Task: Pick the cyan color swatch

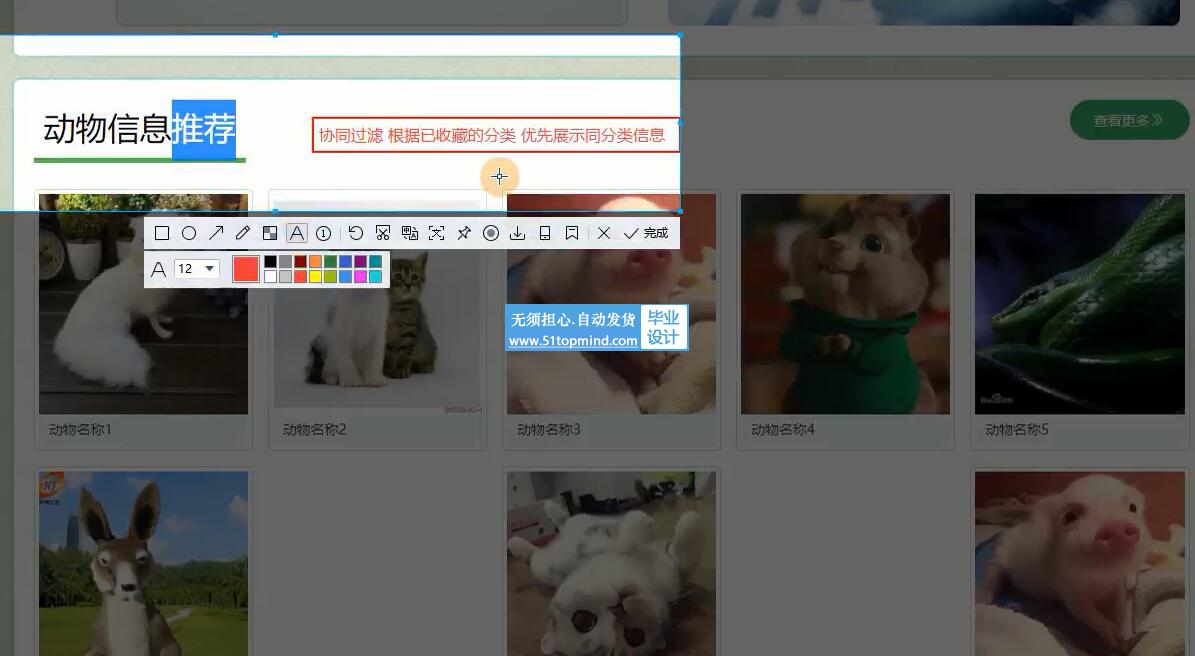Action: [x=375, y=277]
